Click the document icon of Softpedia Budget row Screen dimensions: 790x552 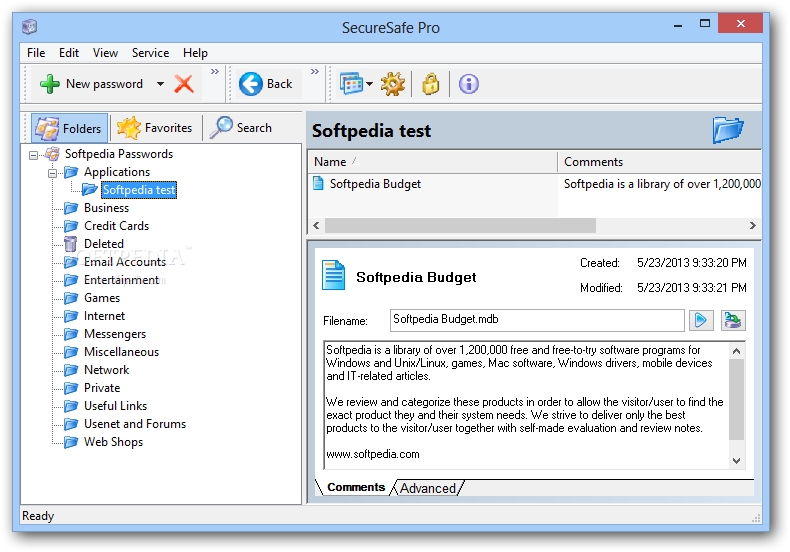(x=318, y=183)
